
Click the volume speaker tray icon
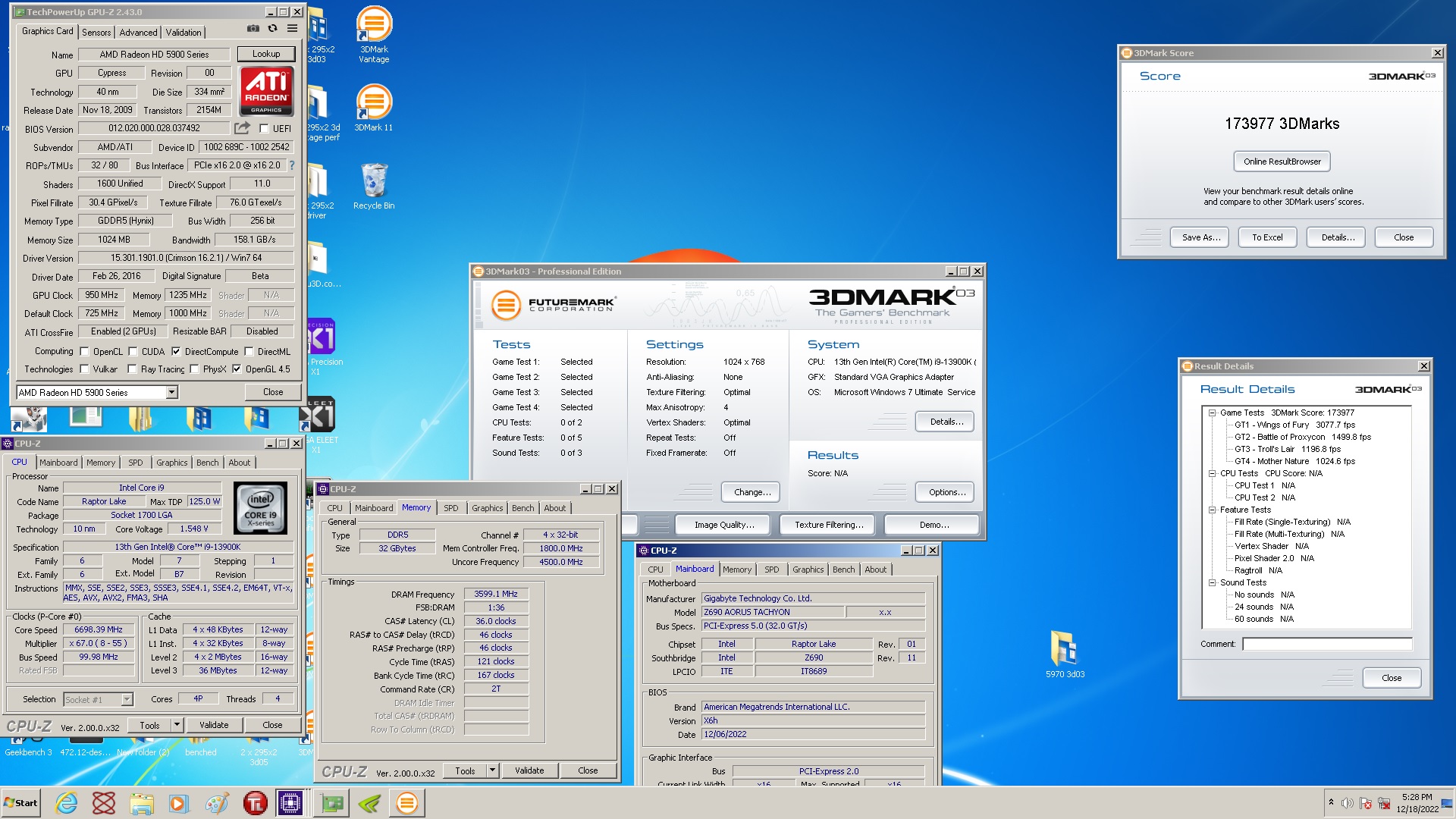[x=1347, y=803]
